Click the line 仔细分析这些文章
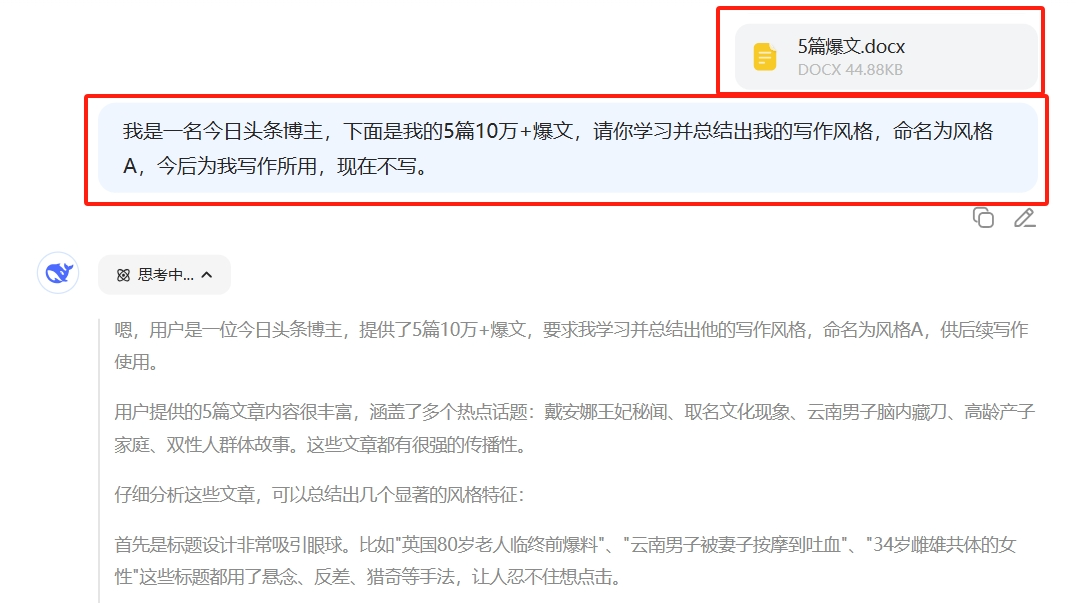Viewport: 1076px width, 603px height. tap(319, 495)
